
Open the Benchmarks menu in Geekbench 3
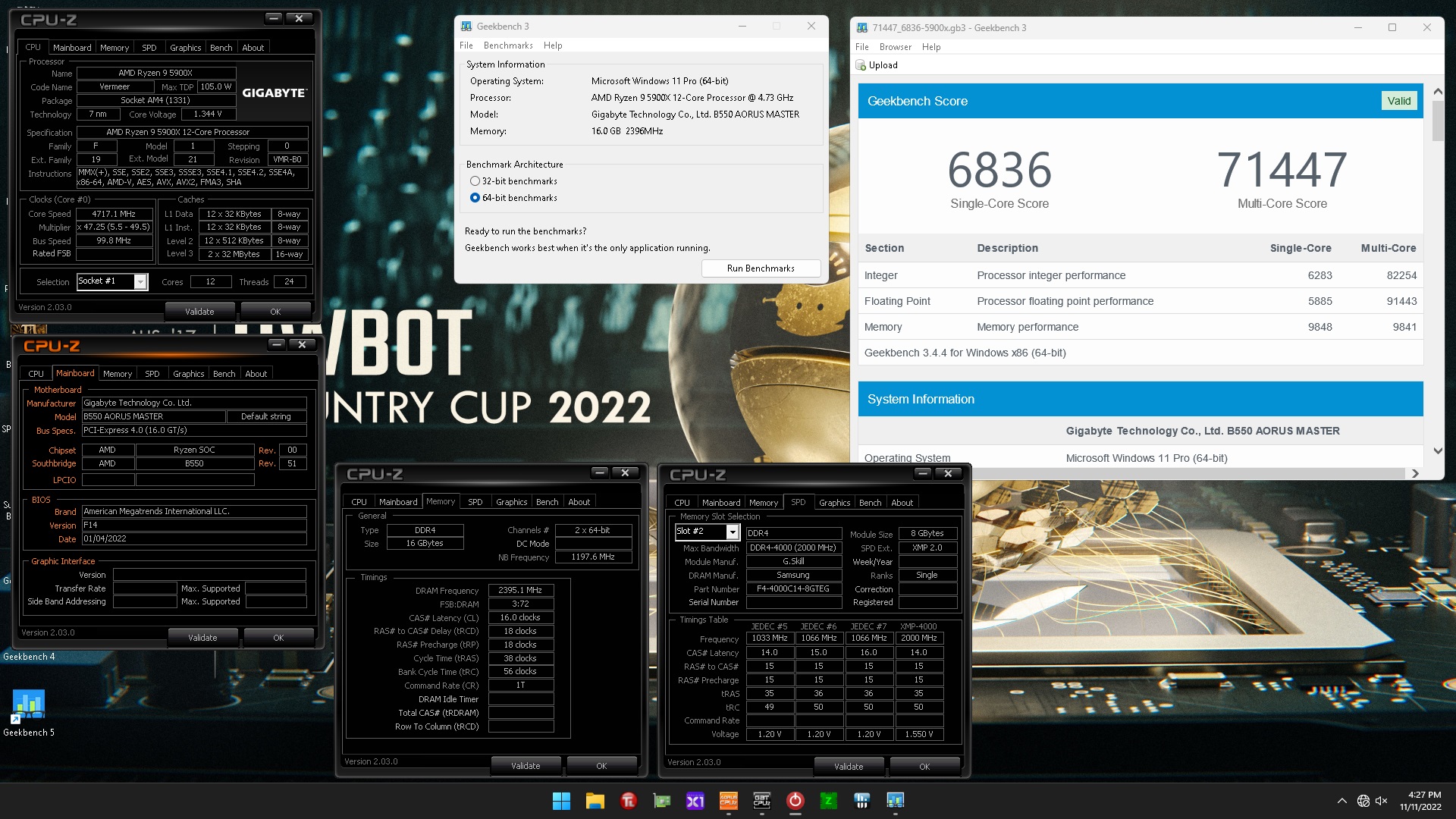[x=508, y=45]
